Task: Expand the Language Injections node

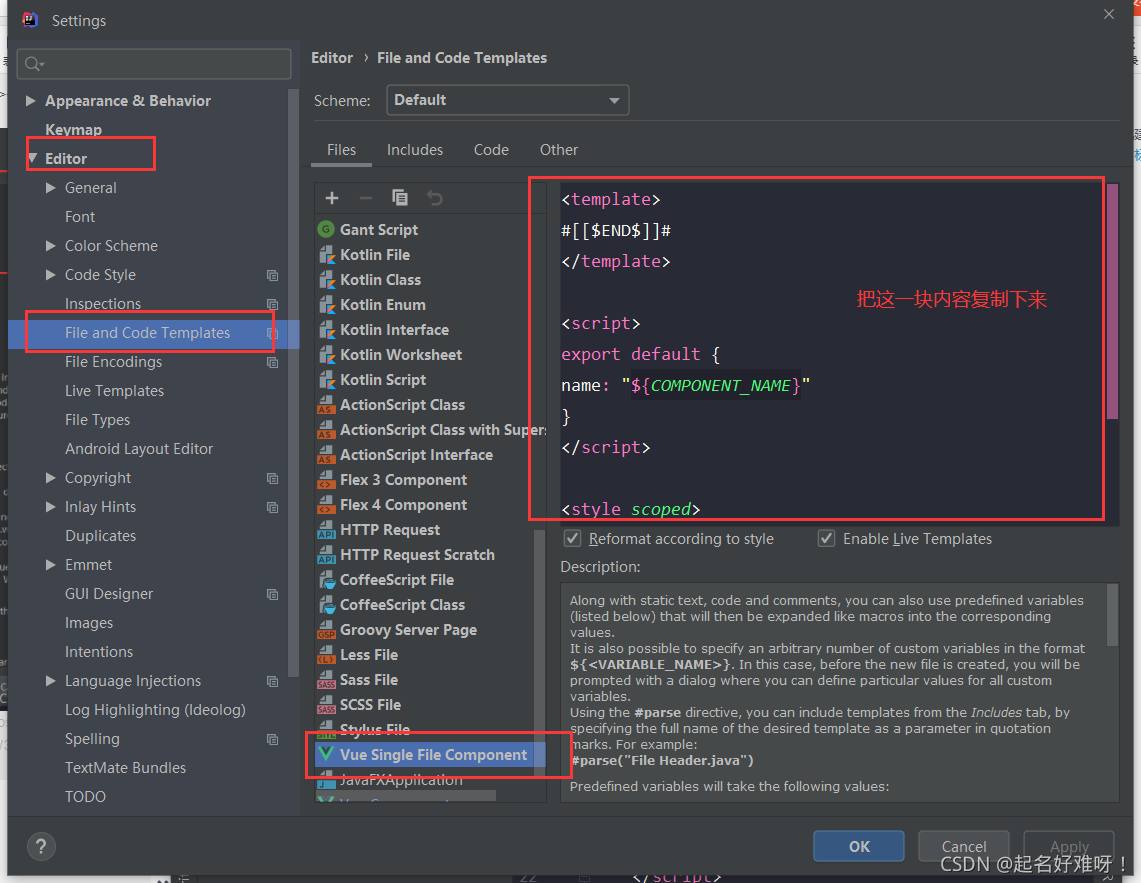Action: (50, 681)
